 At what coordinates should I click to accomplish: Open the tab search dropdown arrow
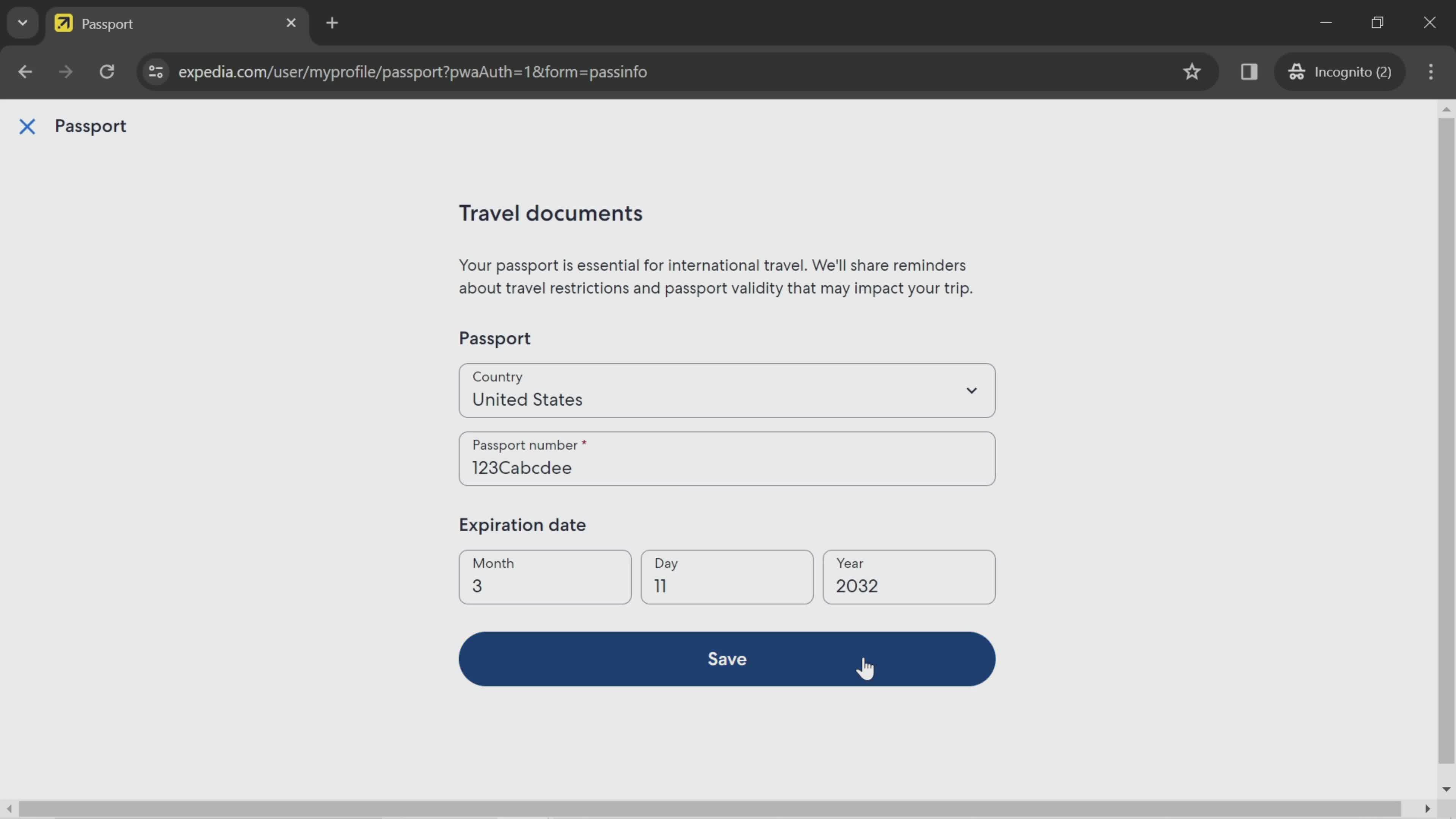(x=23, y=23)
